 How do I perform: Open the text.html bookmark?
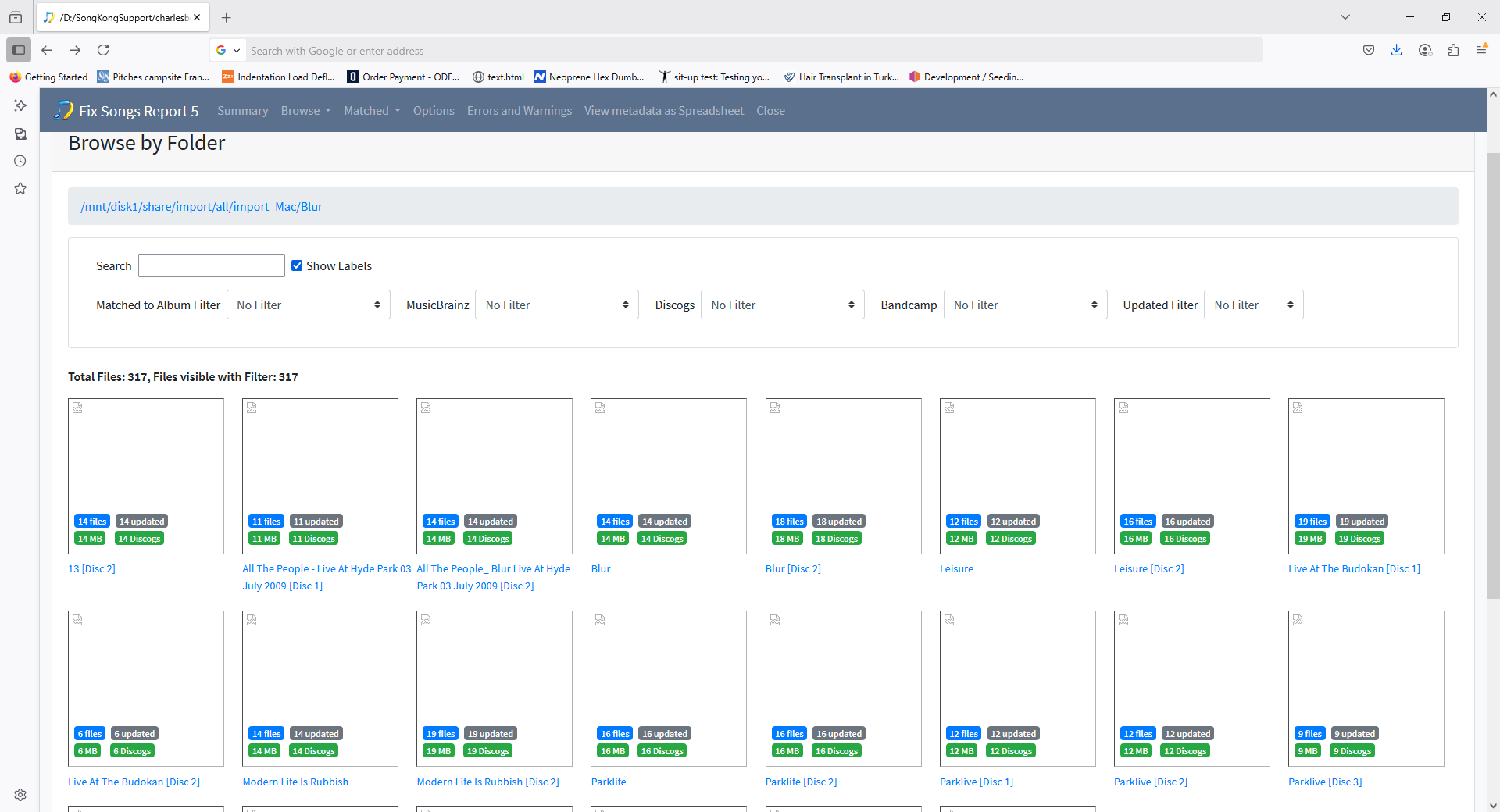coord(498,77)
